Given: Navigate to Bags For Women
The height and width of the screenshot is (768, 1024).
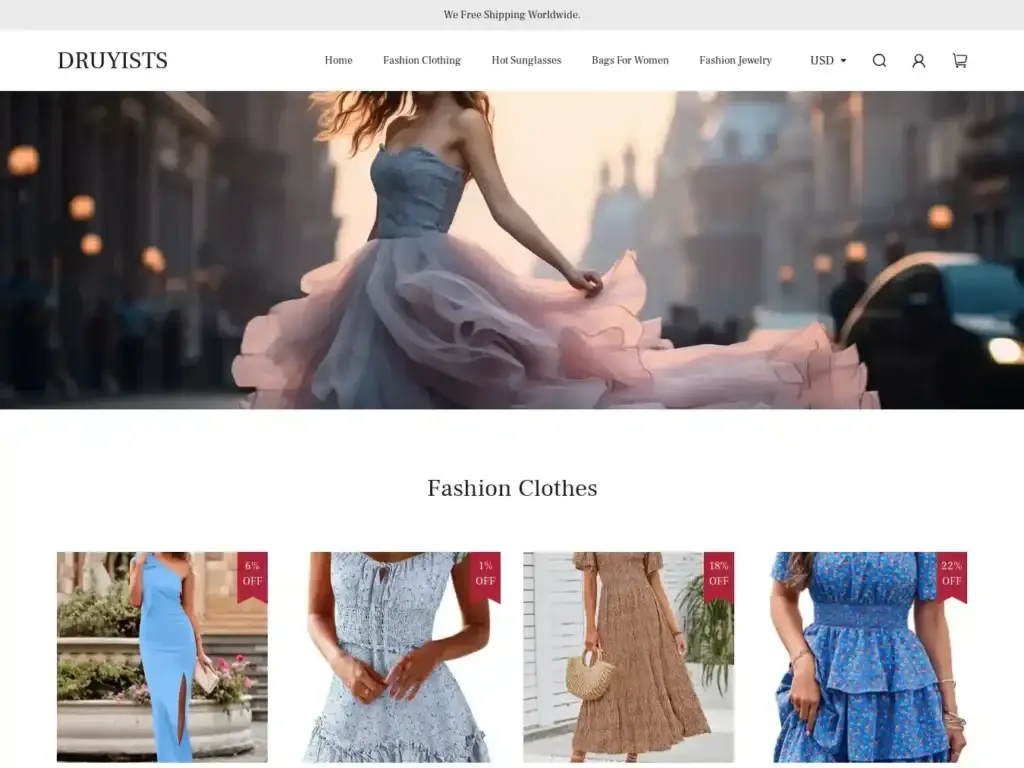Looking at the screenshot, I should coord(630,61).
